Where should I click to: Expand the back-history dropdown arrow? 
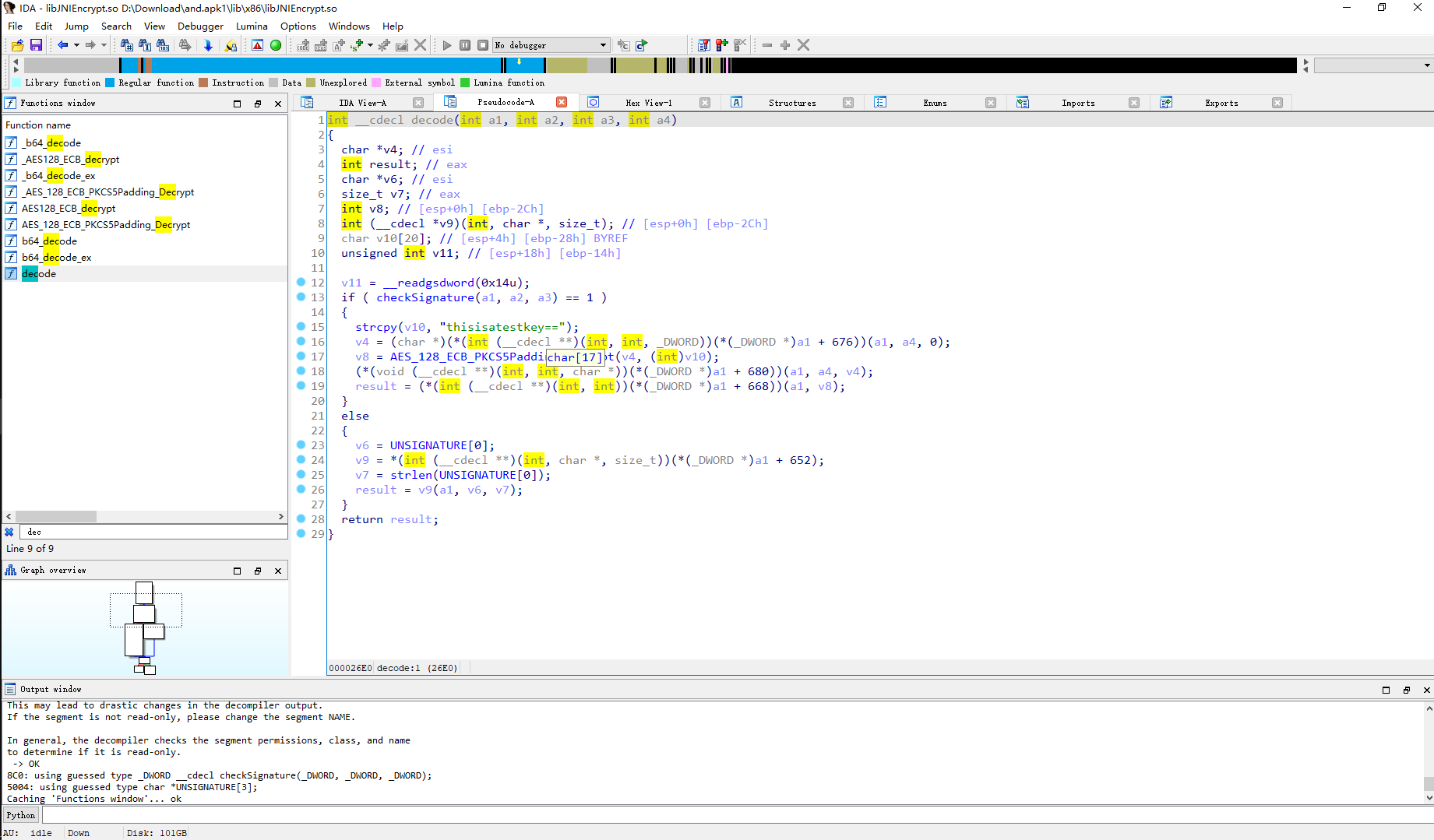[x=76, y=45]
